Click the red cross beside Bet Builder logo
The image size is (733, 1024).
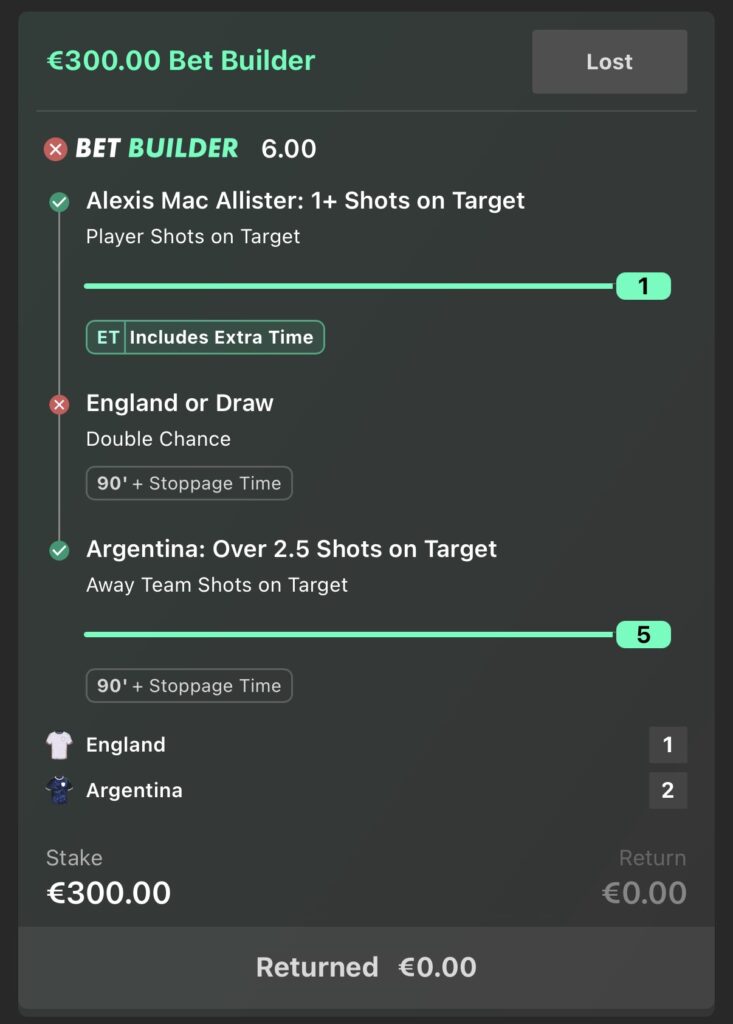[x=56, y=150]
